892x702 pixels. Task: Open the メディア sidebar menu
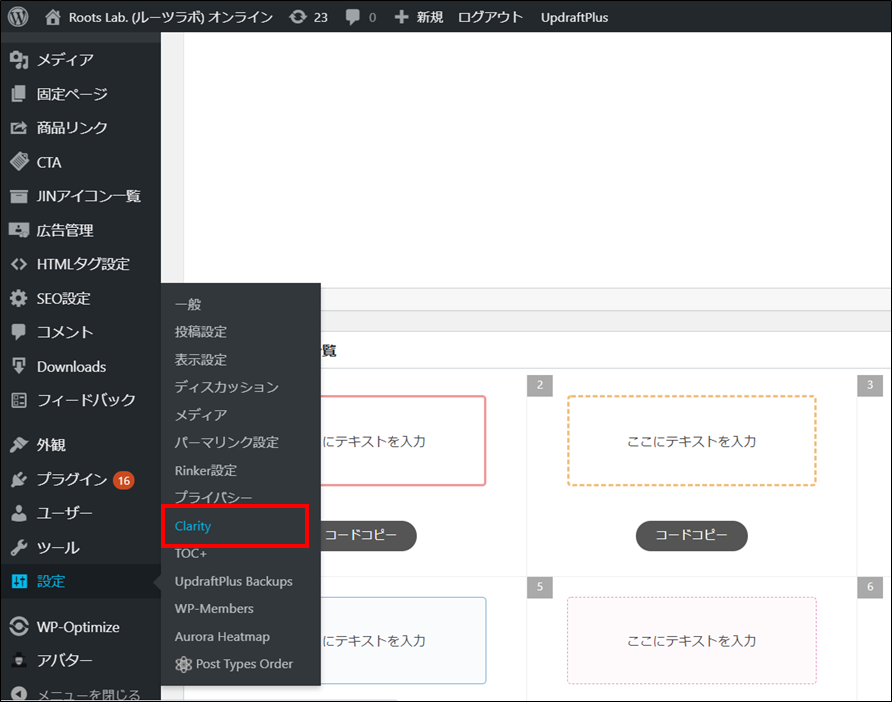coord(64,60)
